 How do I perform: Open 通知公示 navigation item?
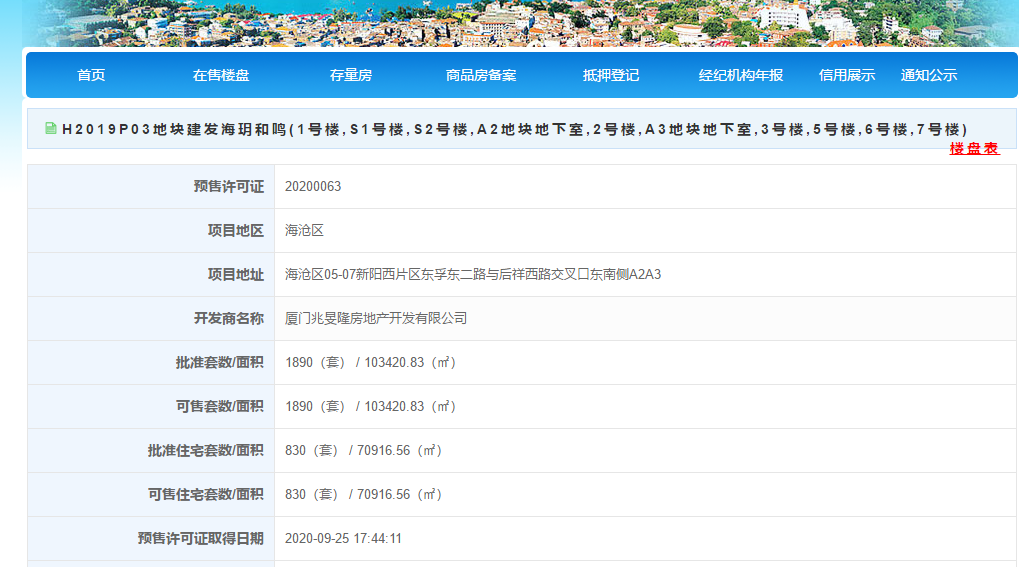pos(929,75)
